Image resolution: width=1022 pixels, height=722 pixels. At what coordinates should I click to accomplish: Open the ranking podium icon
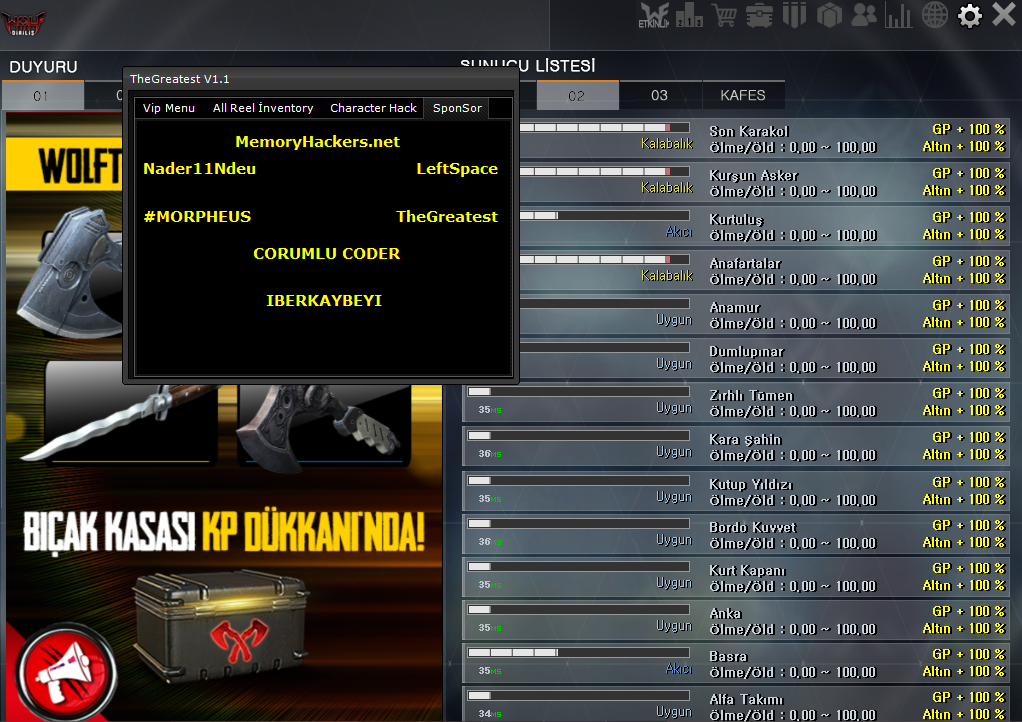[x=689, y=14]
